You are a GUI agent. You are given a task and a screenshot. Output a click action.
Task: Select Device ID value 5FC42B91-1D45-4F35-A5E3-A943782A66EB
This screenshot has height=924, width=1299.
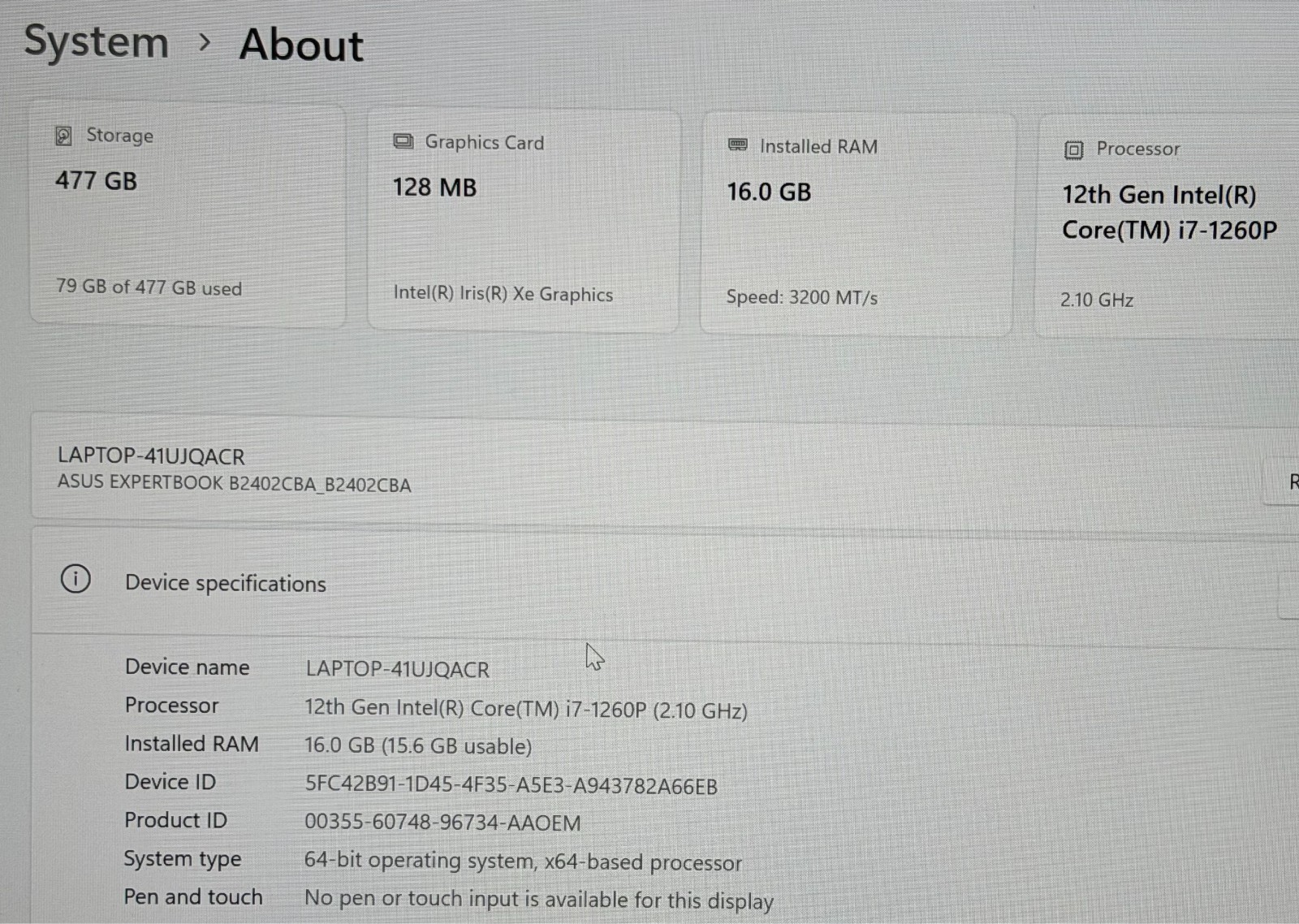click(511, 784)
